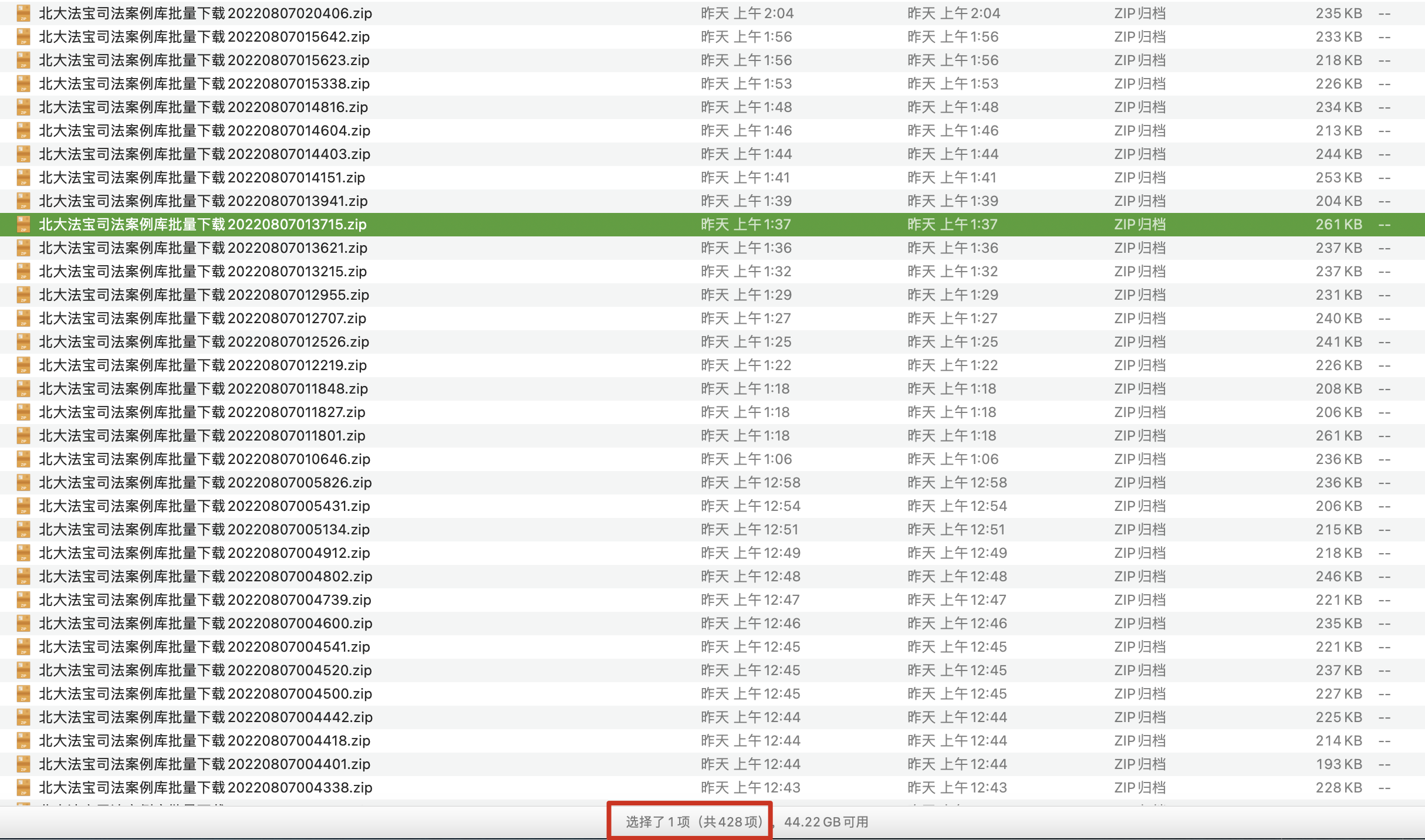Click the 上午 1:06 modified date cell
The image size is (1425, 840).
coord(747,459)
